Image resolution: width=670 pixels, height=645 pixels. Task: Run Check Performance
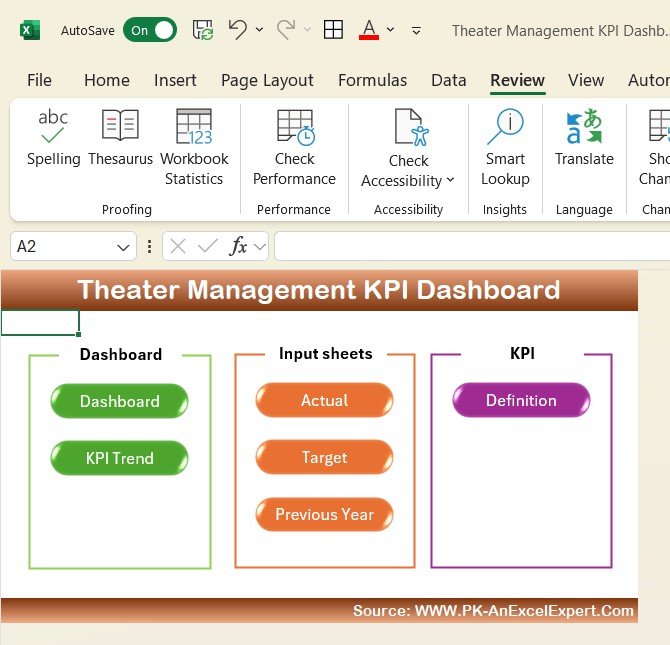pyautogui.click(x=294, y=147)
